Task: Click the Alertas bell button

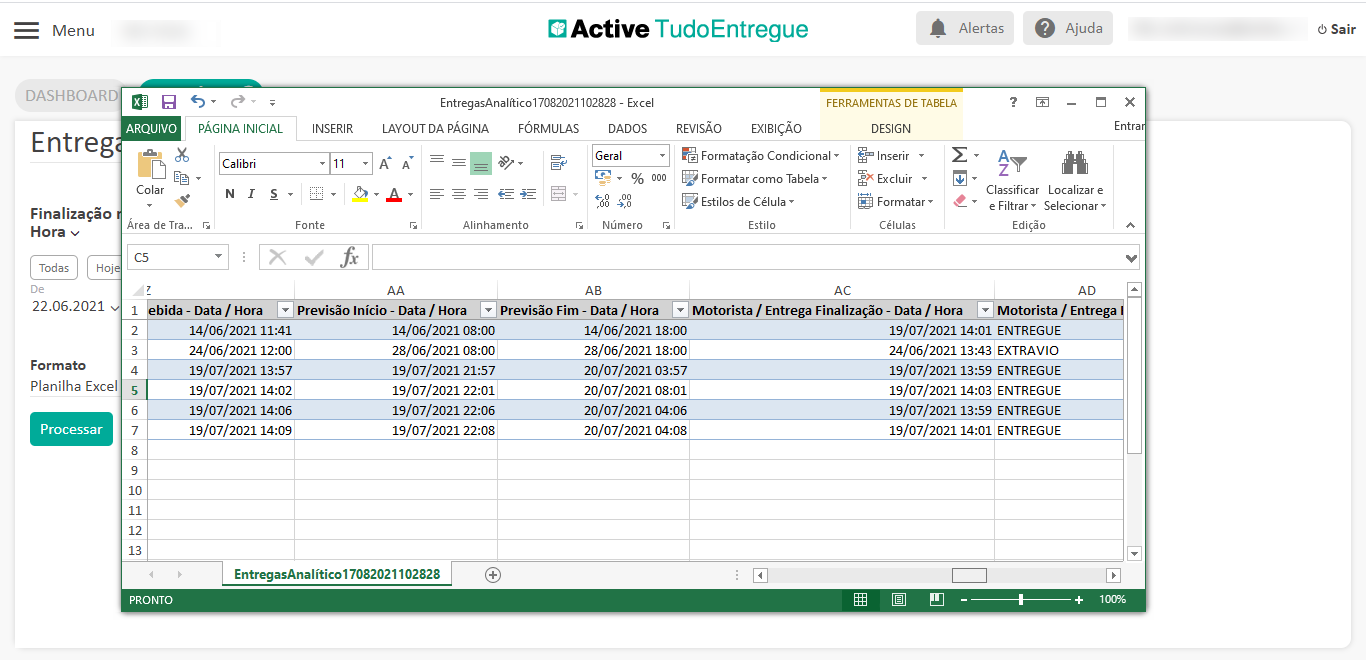Action: point(965,28)
